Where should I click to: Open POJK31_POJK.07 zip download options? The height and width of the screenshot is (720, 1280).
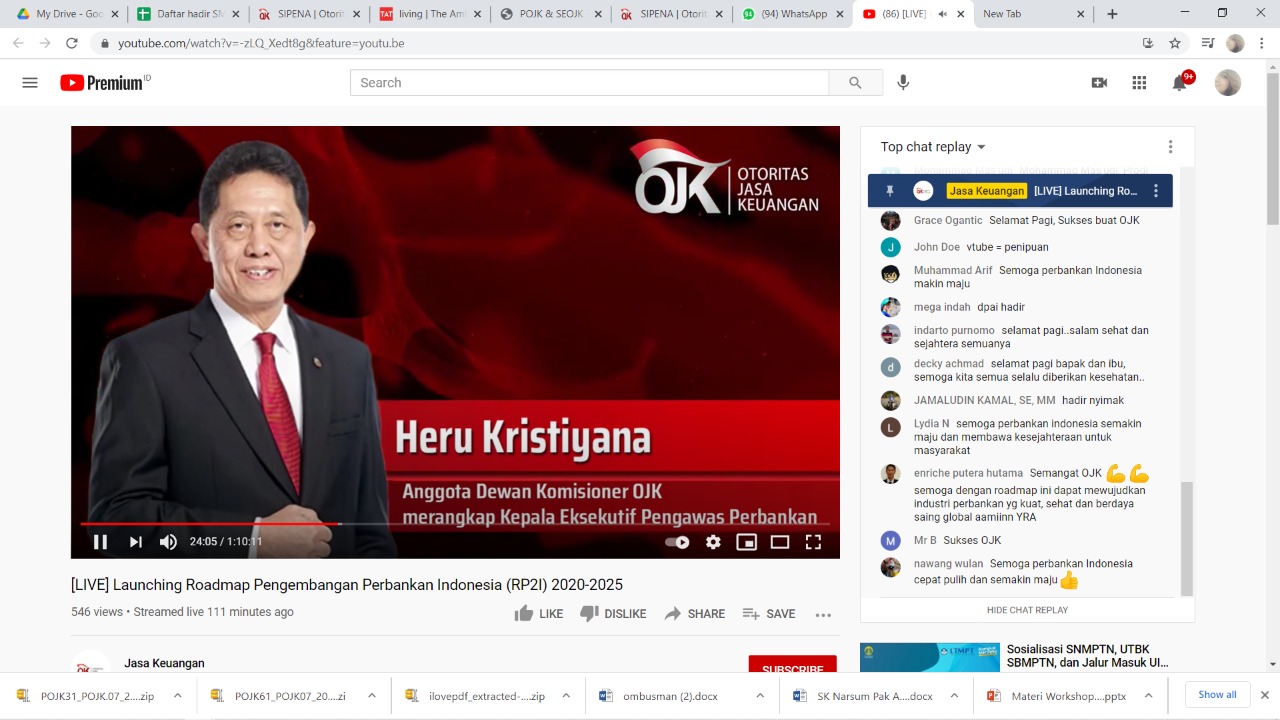pyautogui.click(x=177, y=696)
